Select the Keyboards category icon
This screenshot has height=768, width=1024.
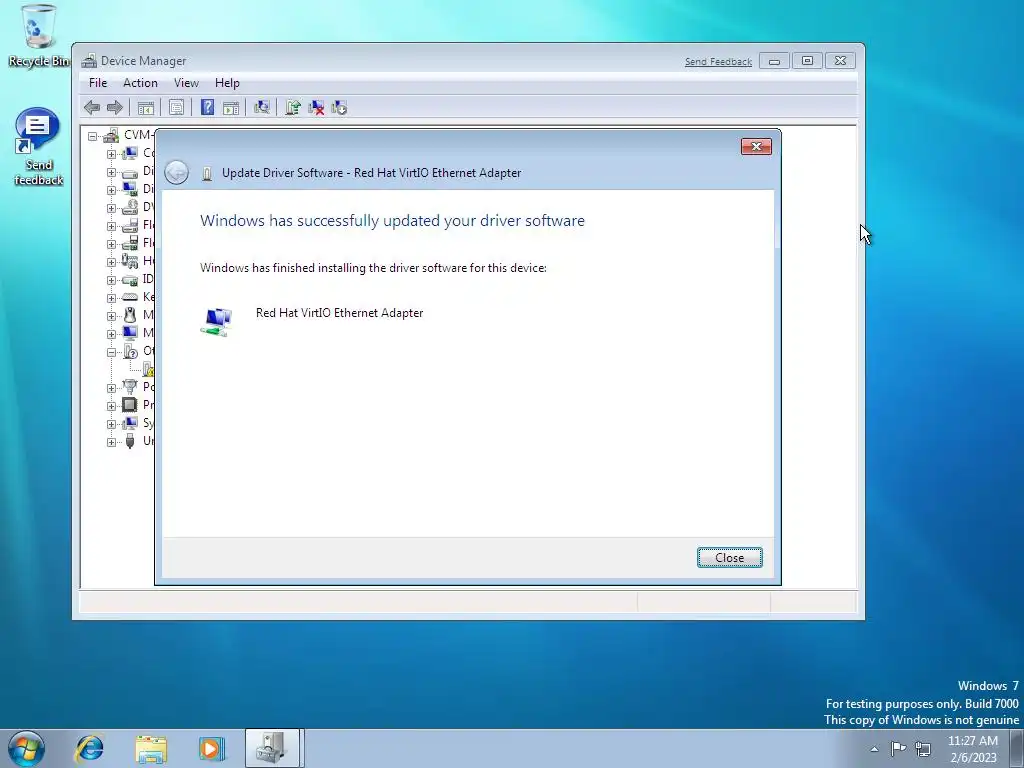point(130,297)
